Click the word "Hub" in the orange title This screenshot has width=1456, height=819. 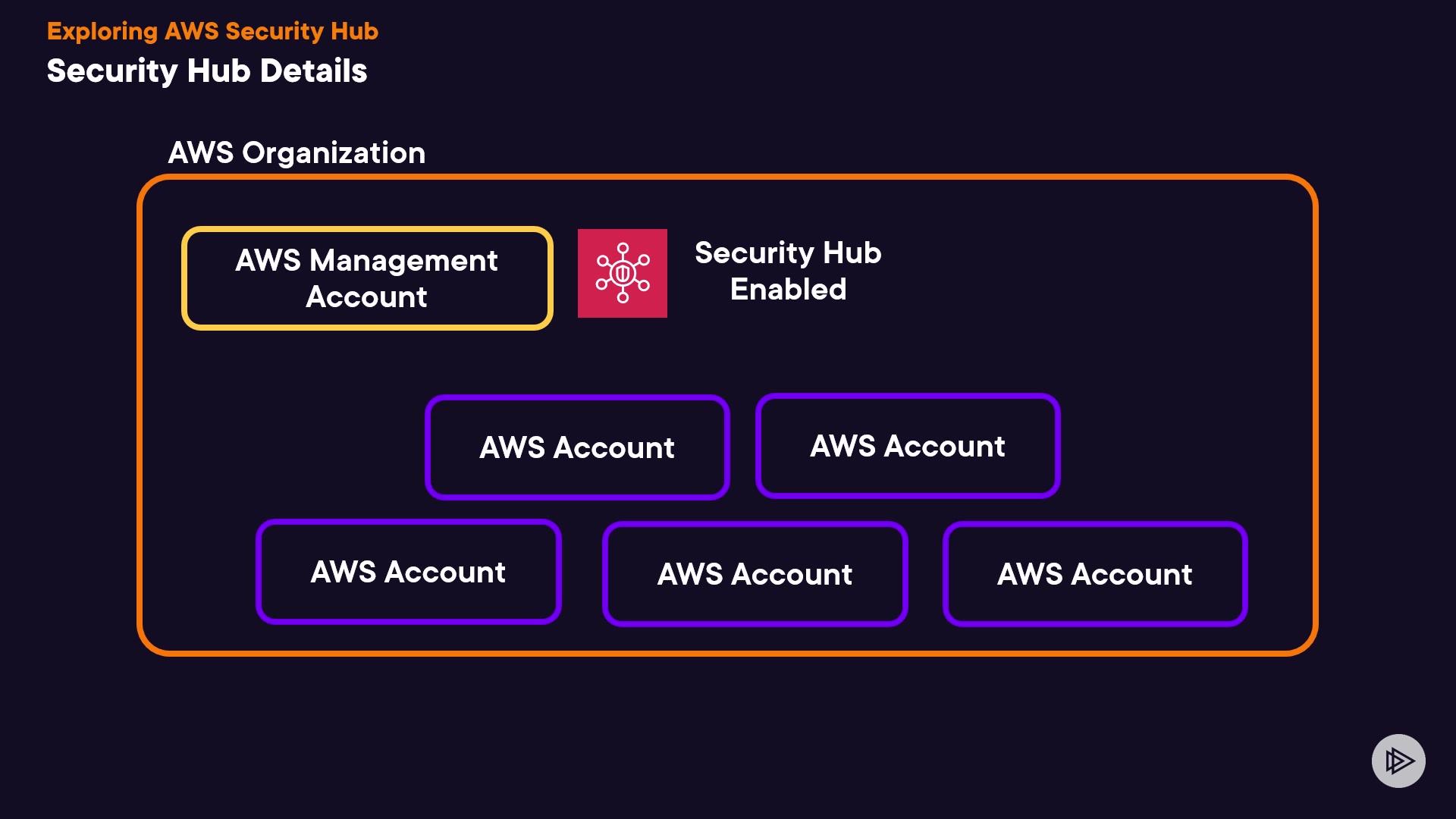tap(354, 31)
